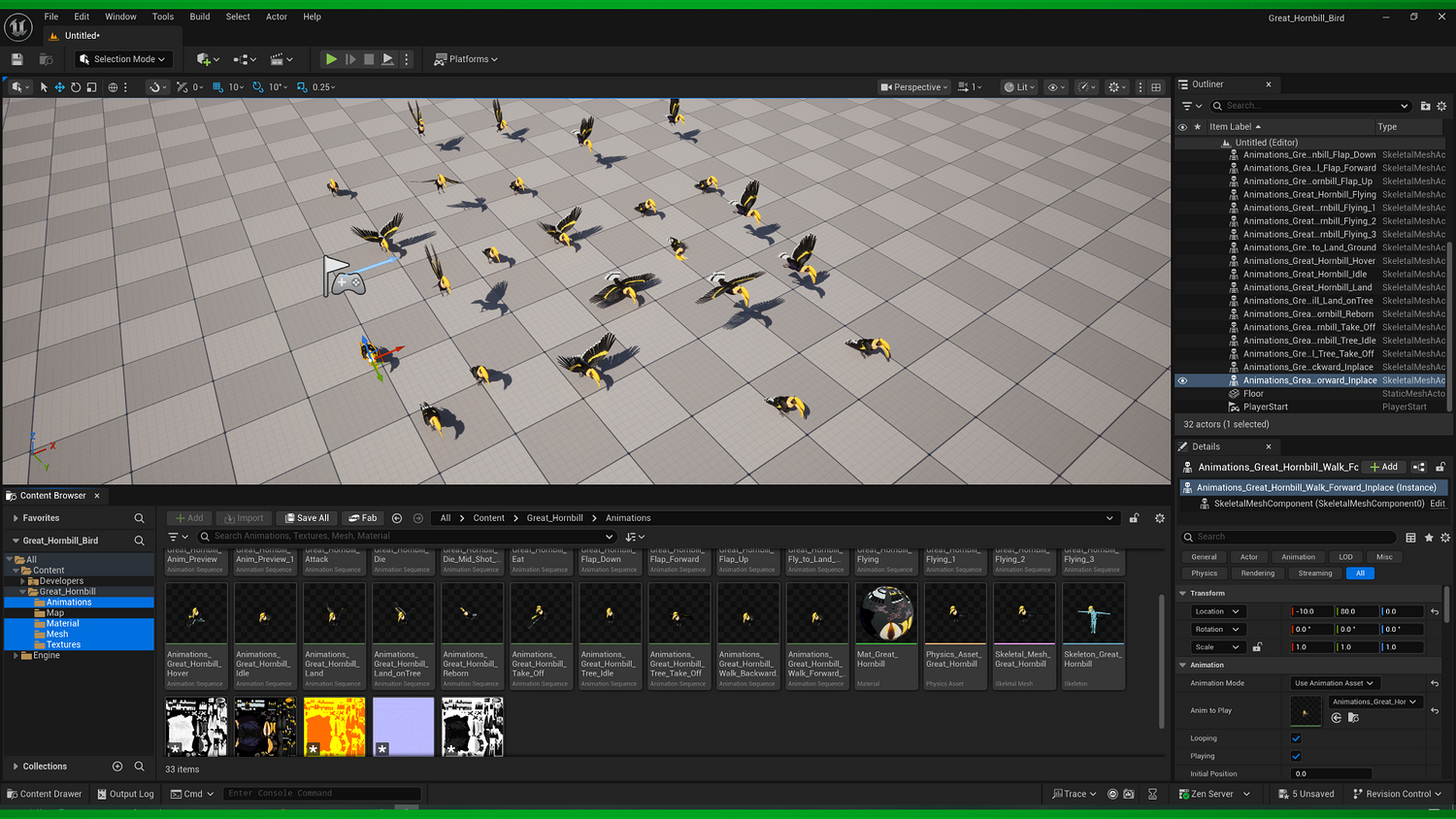Open the Animation Mode dropdown
This screenshot has height=819, width=1456.
(x=1334, y=683)
